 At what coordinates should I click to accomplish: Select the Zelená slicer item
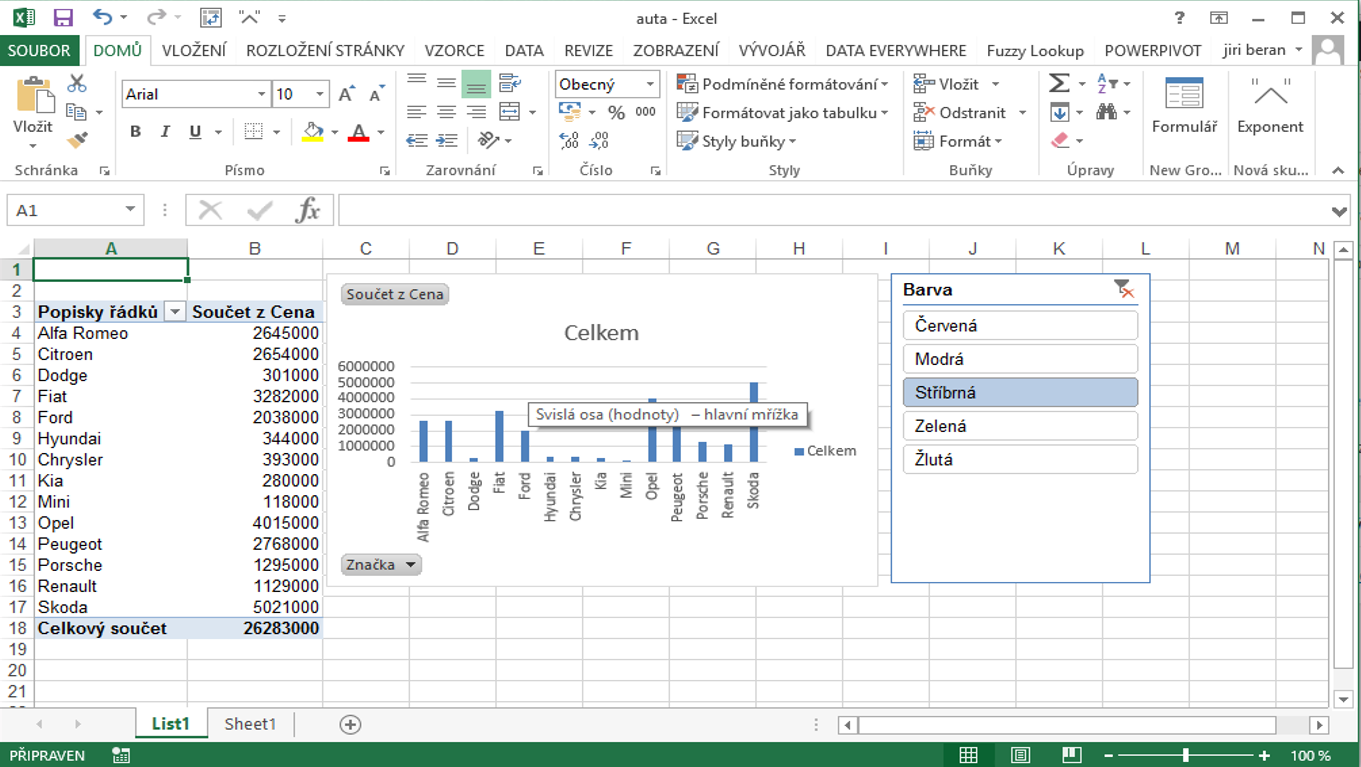point(1020,426)
